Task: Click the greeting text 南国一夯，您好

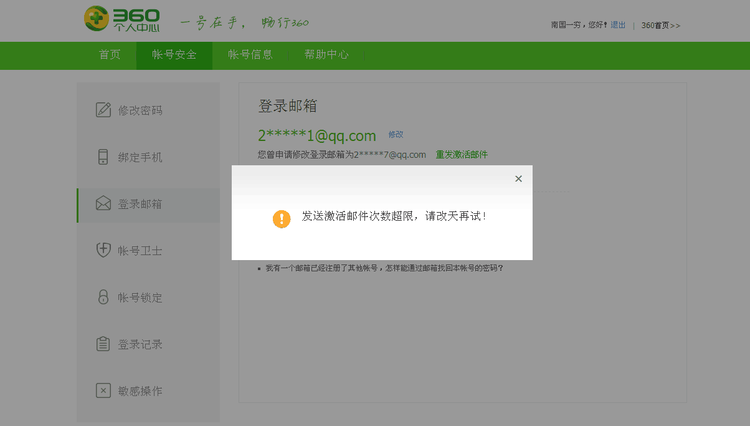Action: (x=579, y=25)
